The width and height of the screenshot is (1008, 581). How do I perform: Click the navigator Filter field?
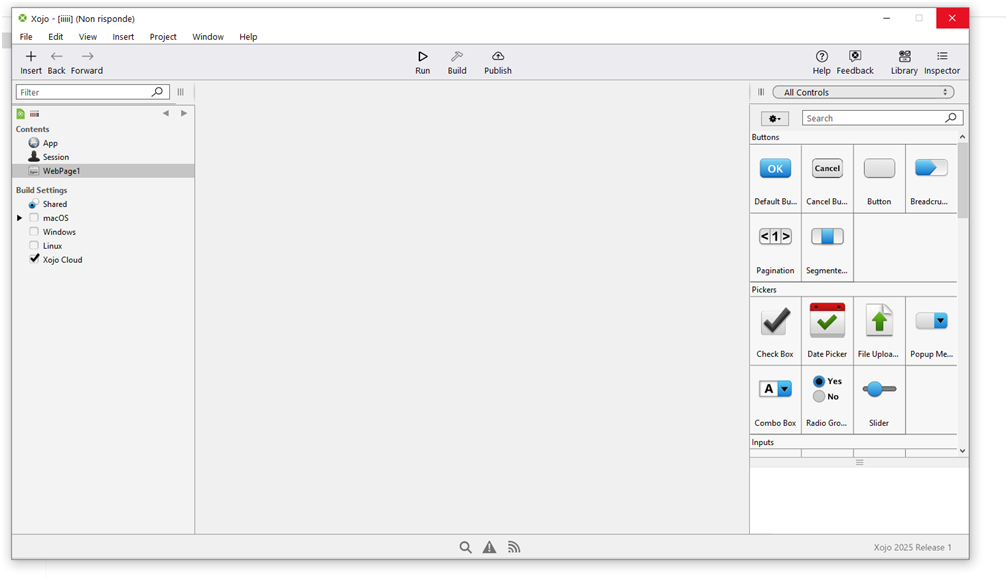pos(93,92)
